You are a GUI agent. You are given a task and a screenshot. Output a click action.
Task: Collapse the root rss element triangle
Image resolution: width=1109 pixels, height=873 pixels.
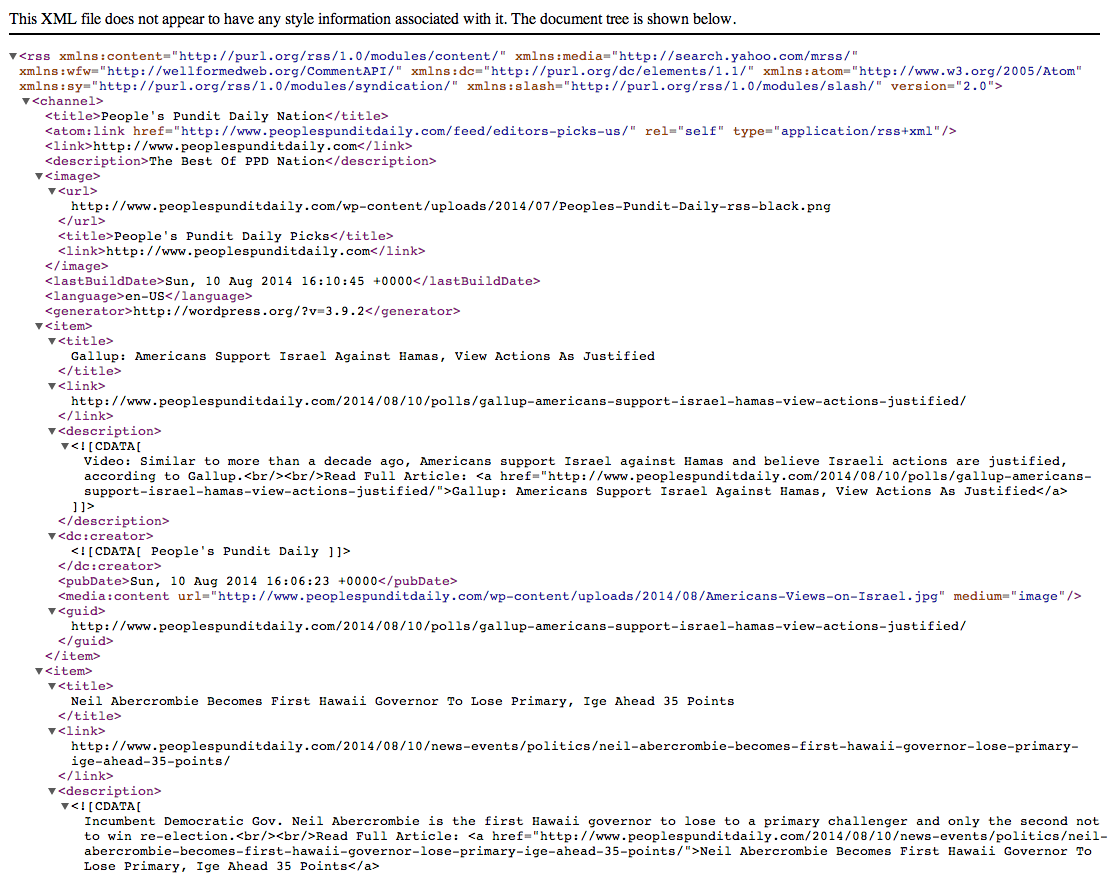[13, 56]
